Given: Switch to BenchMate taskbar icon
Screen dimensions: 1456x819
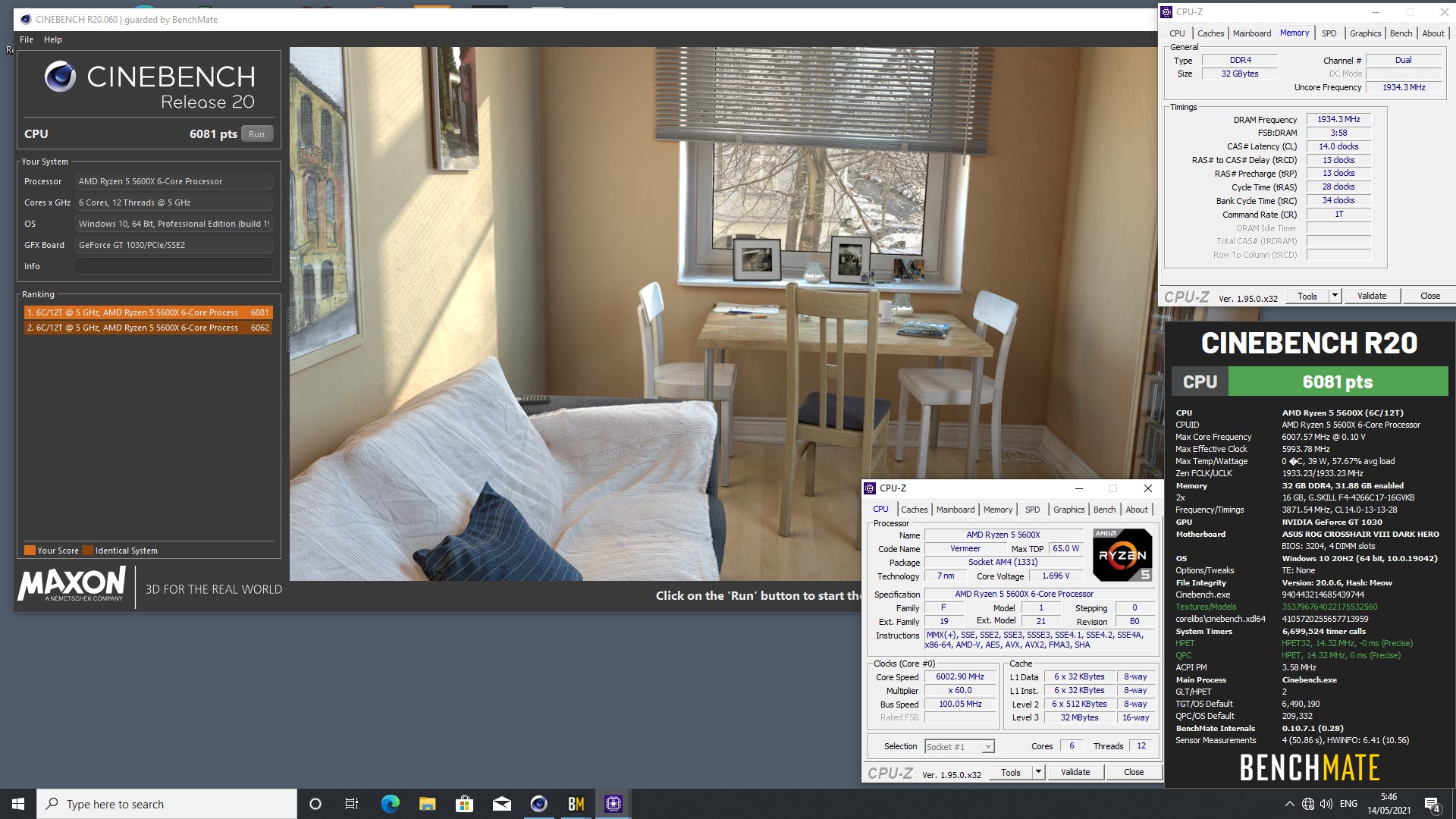Looking at the screenshot, I should pos(576,804).
